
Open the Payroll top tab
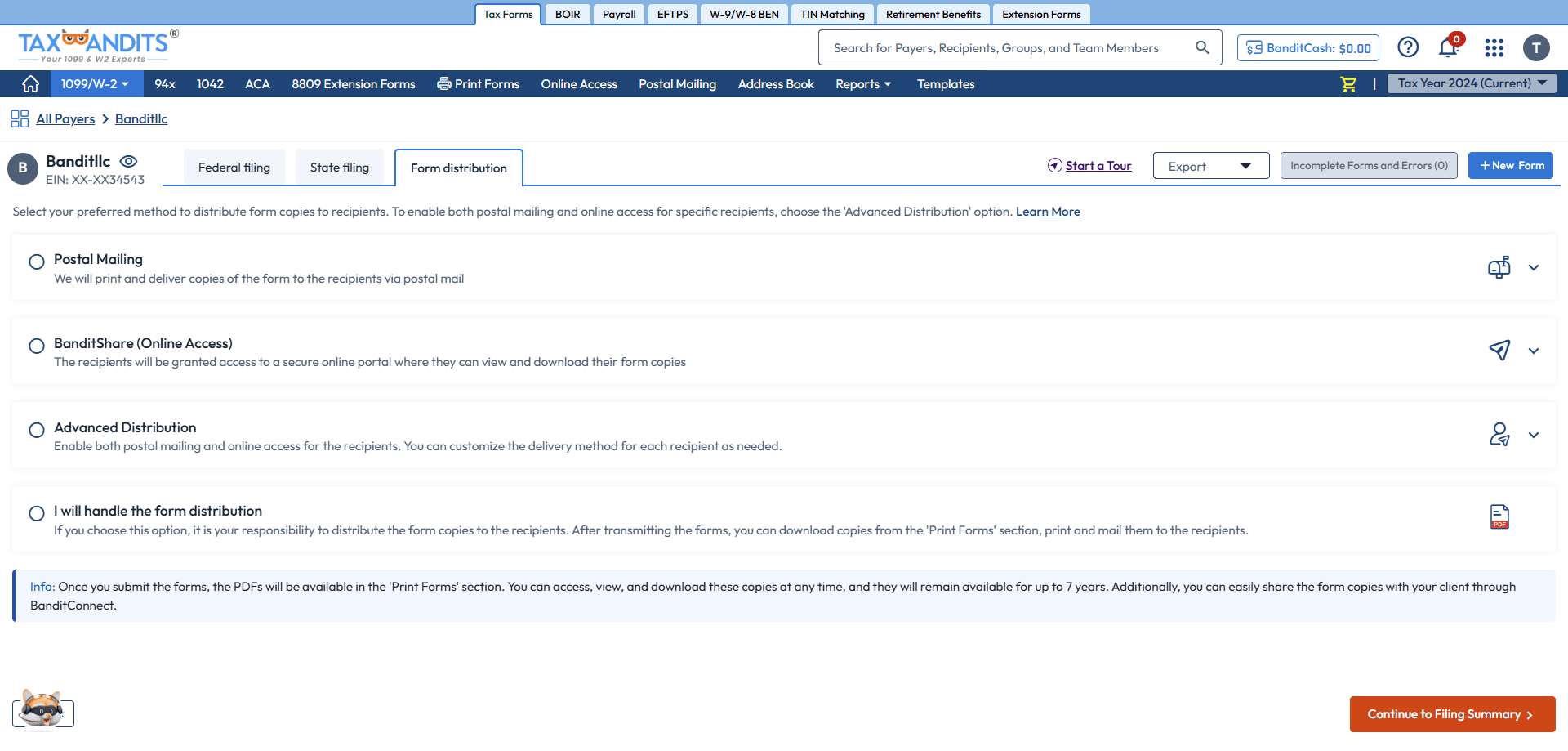[x=619, y=15]
